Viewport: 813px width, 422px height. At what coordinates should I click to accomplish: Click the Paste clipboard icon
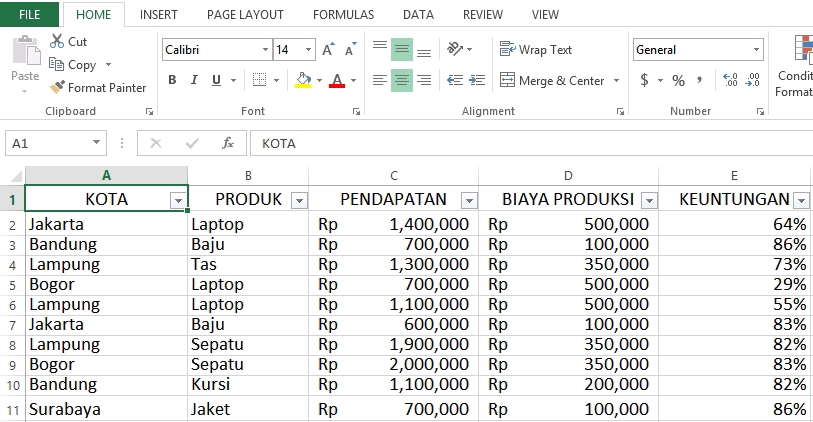pyautogui.click(x=26, y=51)
